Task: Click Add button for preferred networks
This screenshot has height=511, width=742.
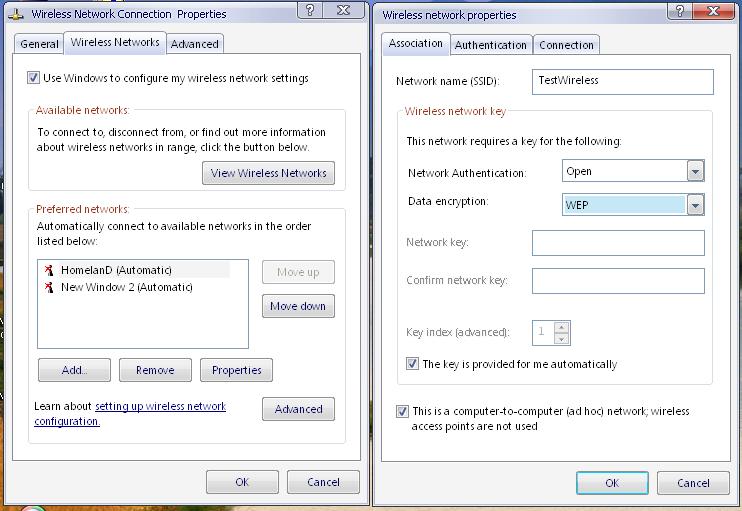Action: coord(74,370)
